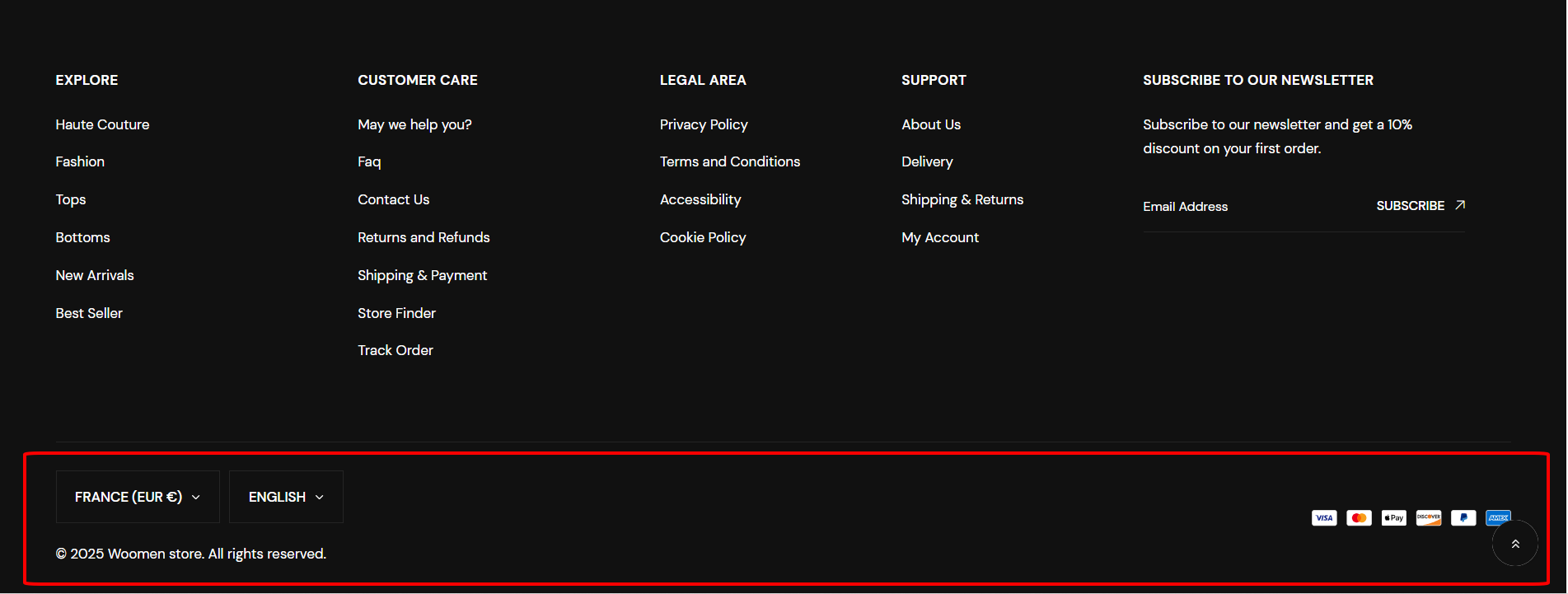Click the Discover card icon
This screenshot has width=1568, height=594.
pos(1428,518)
